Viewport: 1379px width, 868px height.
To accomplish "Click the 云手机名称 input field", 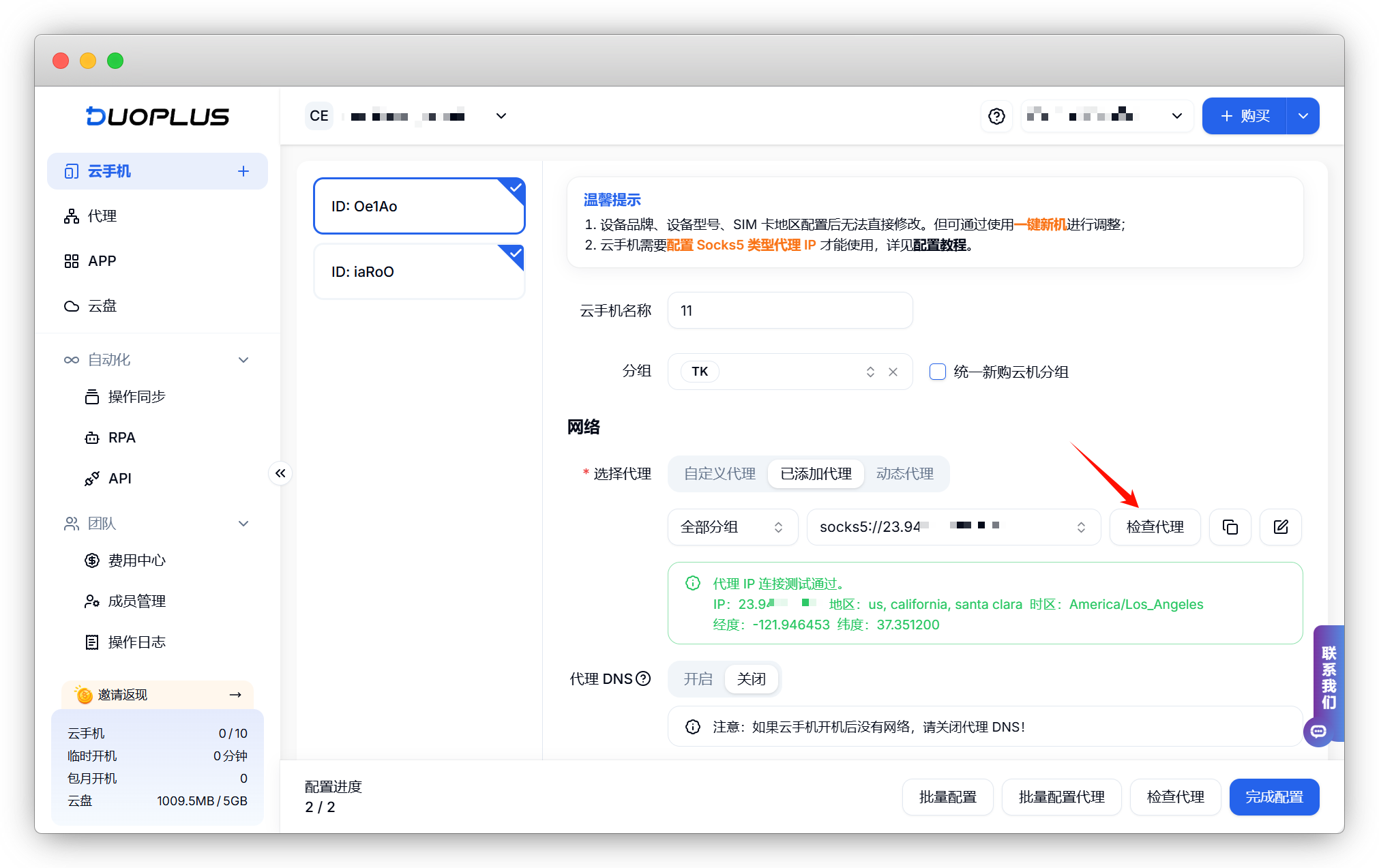I will coord(790,311).
